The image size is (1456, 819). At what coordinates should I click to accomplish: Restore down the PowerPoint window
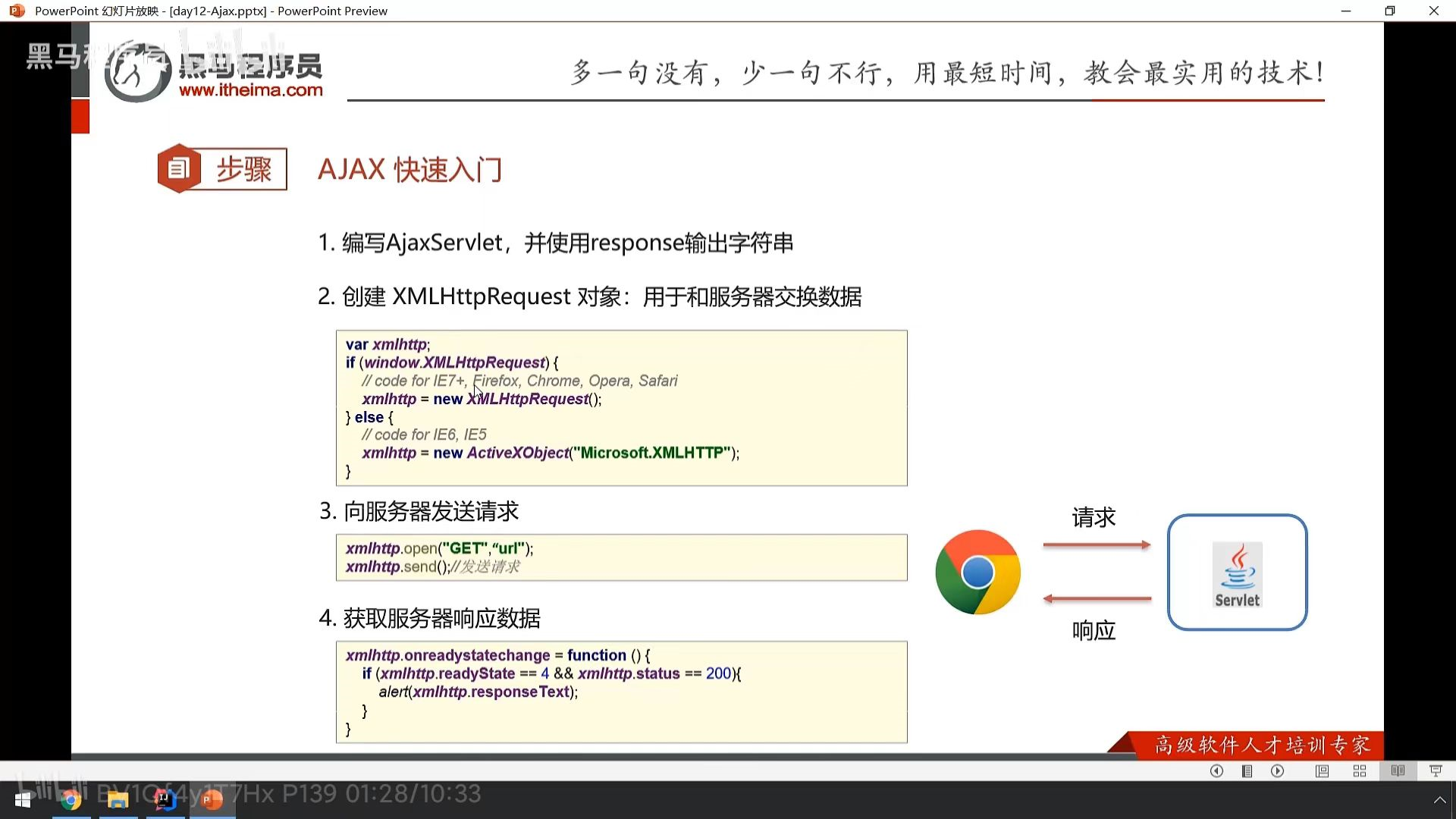[1389, 11]
